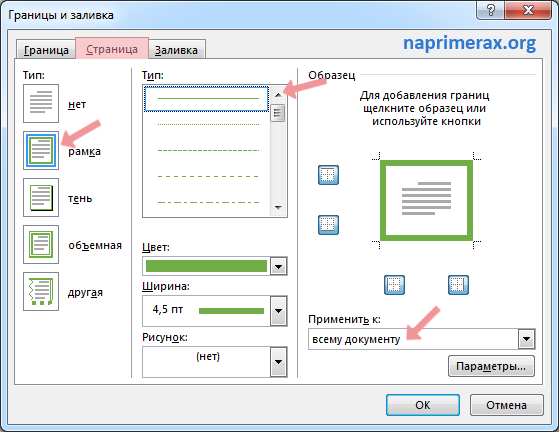Open the Рисунок art dropdown
The height and width of the screenshot is (432, 559).
click(x=278, y=362)
